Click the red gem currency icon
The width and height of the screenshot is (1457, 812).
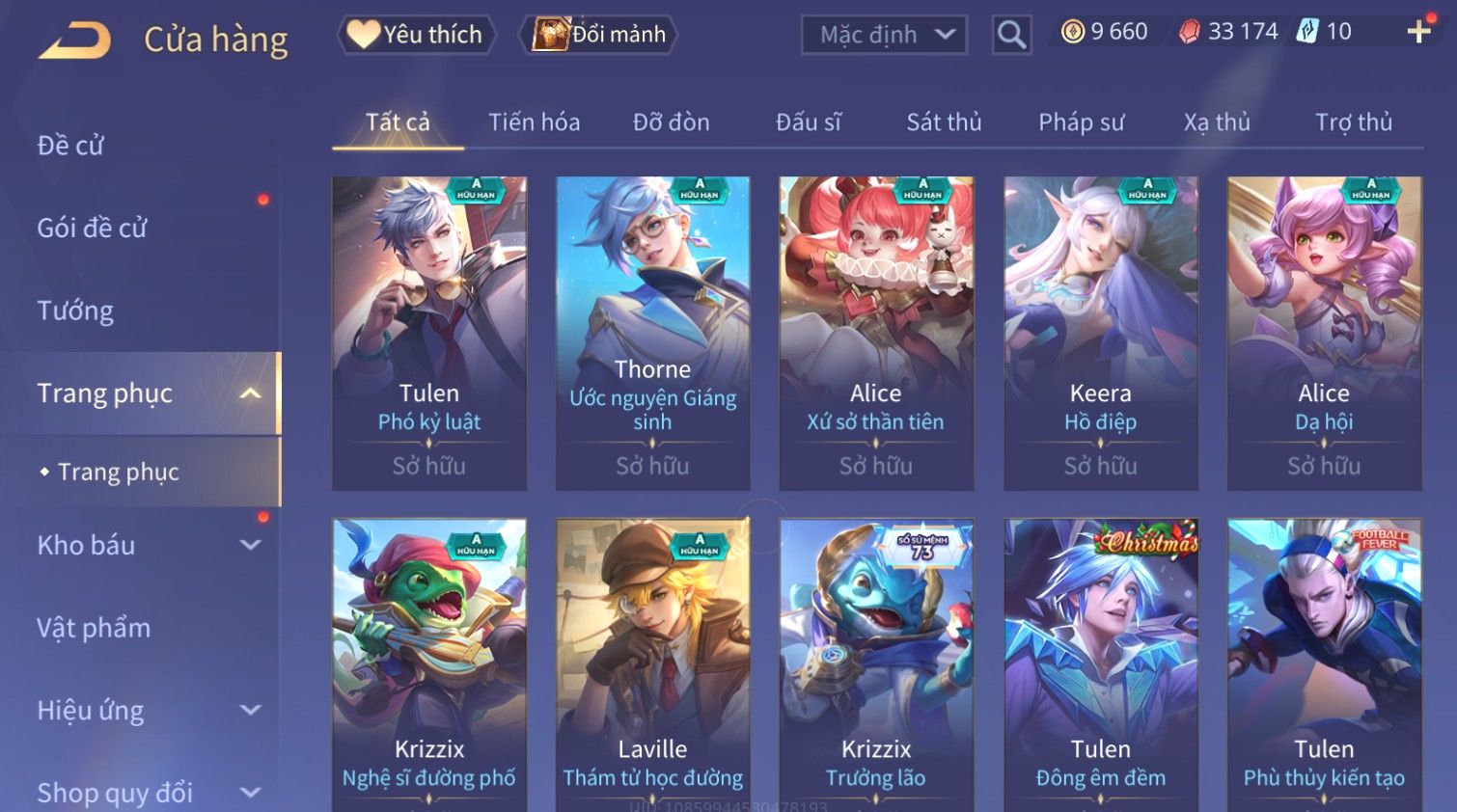1189,32
